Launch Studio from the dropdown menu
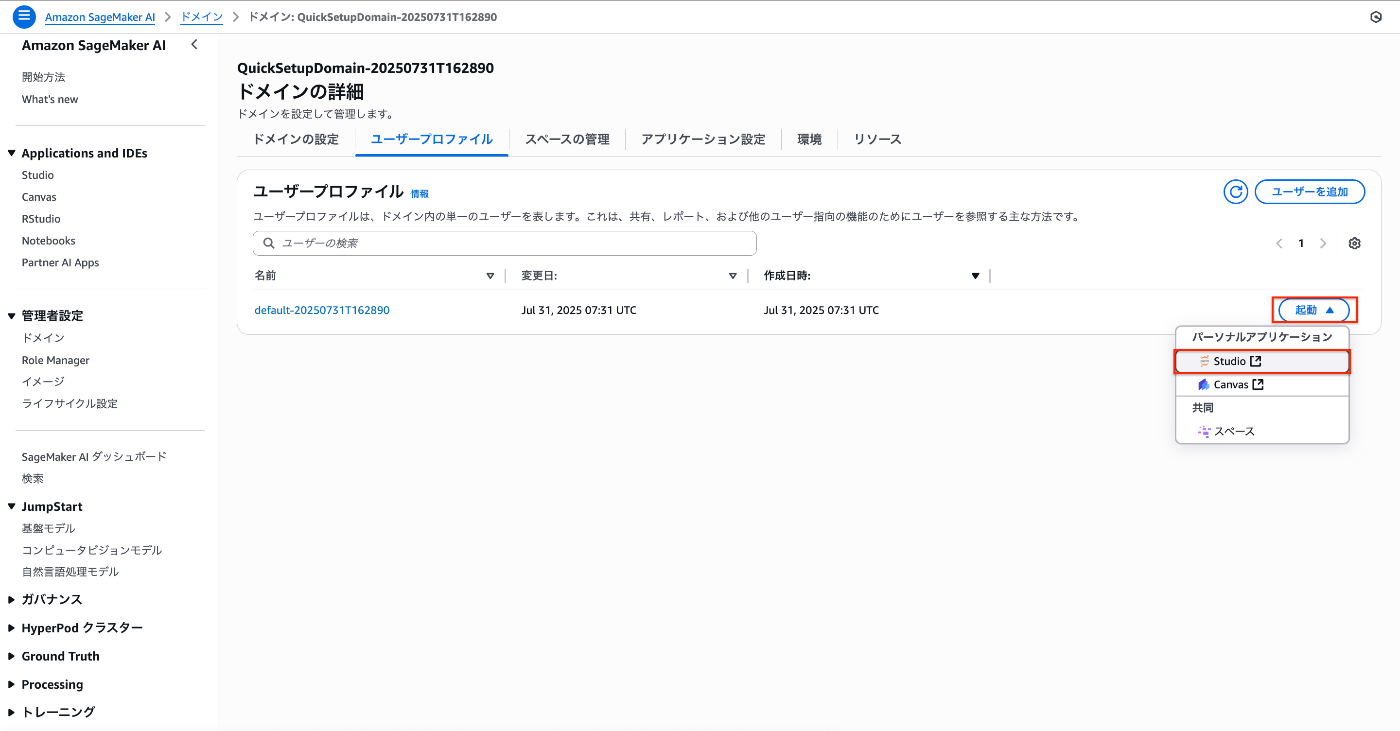Screen dimensions: 1400x731 (1262, 361)
